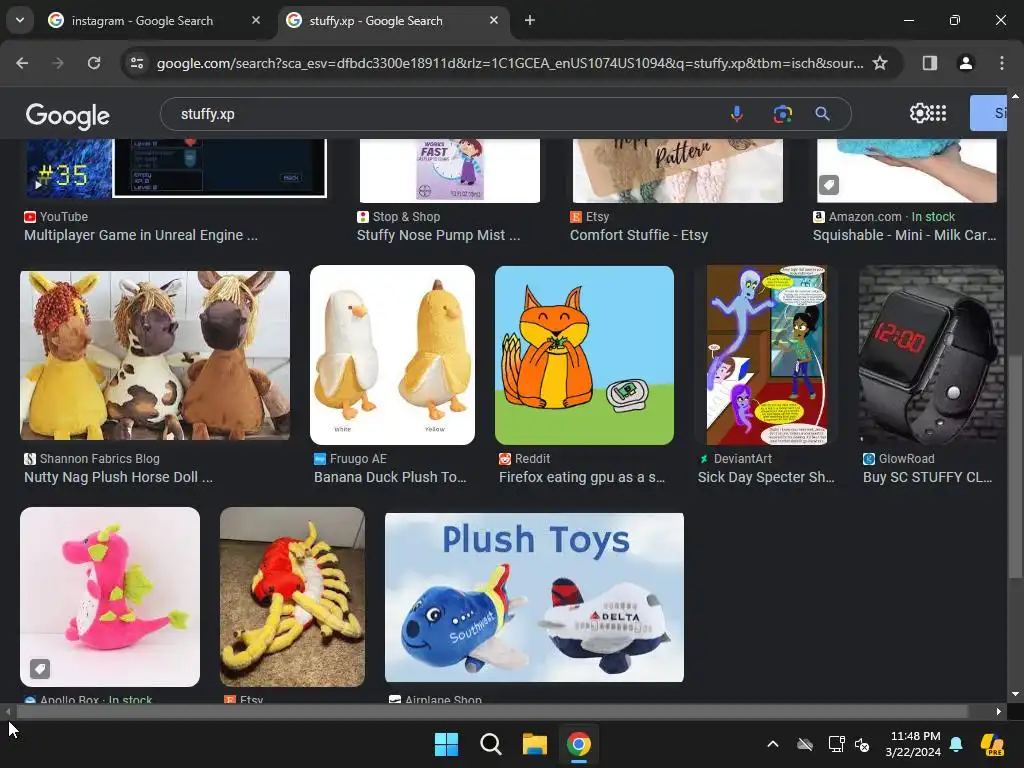This screenshot has width=1024, height=768.
Task: Open Google quick settings gear
Action: (918, 113)
